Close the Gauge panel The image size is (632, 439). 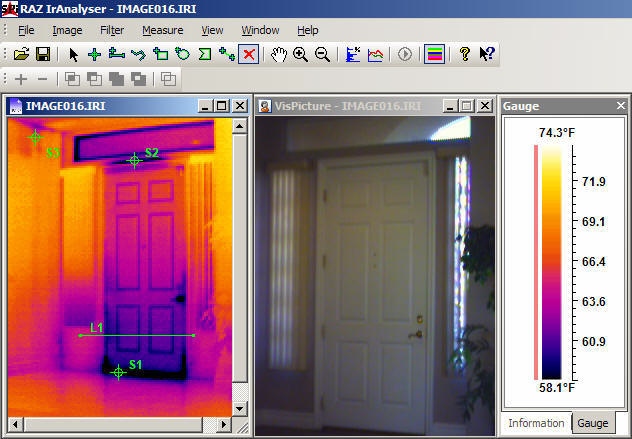tap(620, 105)
